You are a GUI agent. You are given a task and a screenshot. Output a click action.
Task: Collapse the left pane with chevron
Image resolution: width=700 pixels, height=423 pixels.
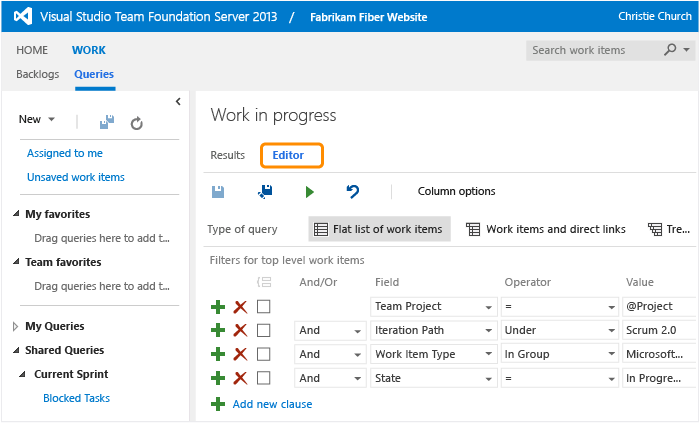point(178,102)
